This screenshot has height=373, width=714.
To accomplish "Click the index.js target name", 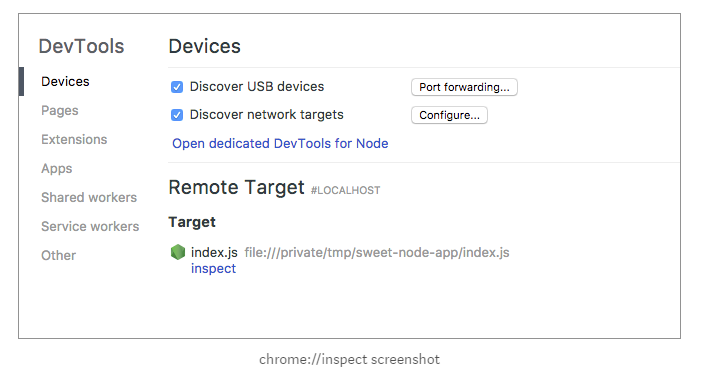I will click(x=214, y=252).
